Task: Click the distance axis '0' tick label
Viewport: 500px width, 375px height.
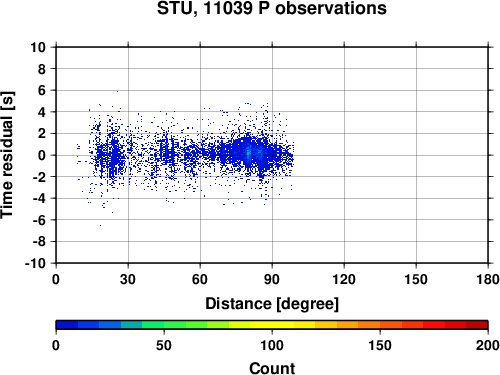Action: coord(56,279)
